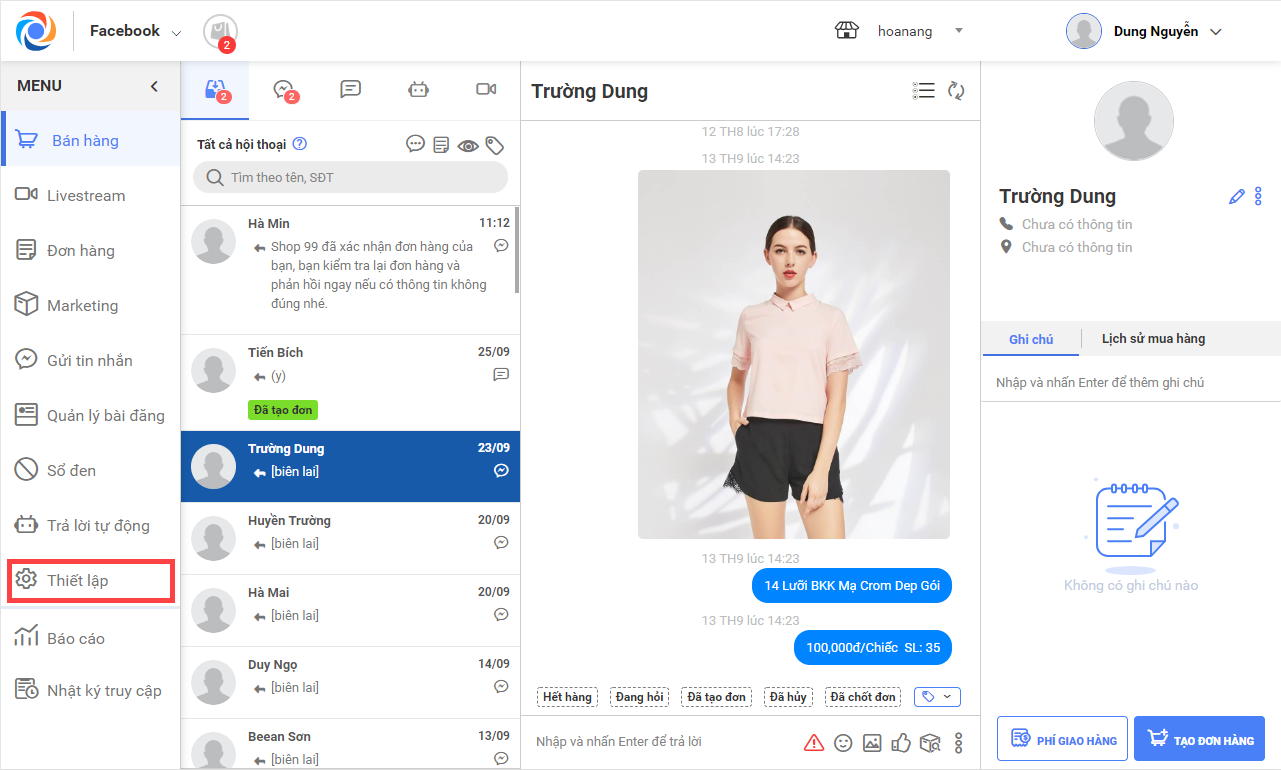The image size is (1281, 770).
Task: Open the hoanang store dropdown
Action: (958, 31)
